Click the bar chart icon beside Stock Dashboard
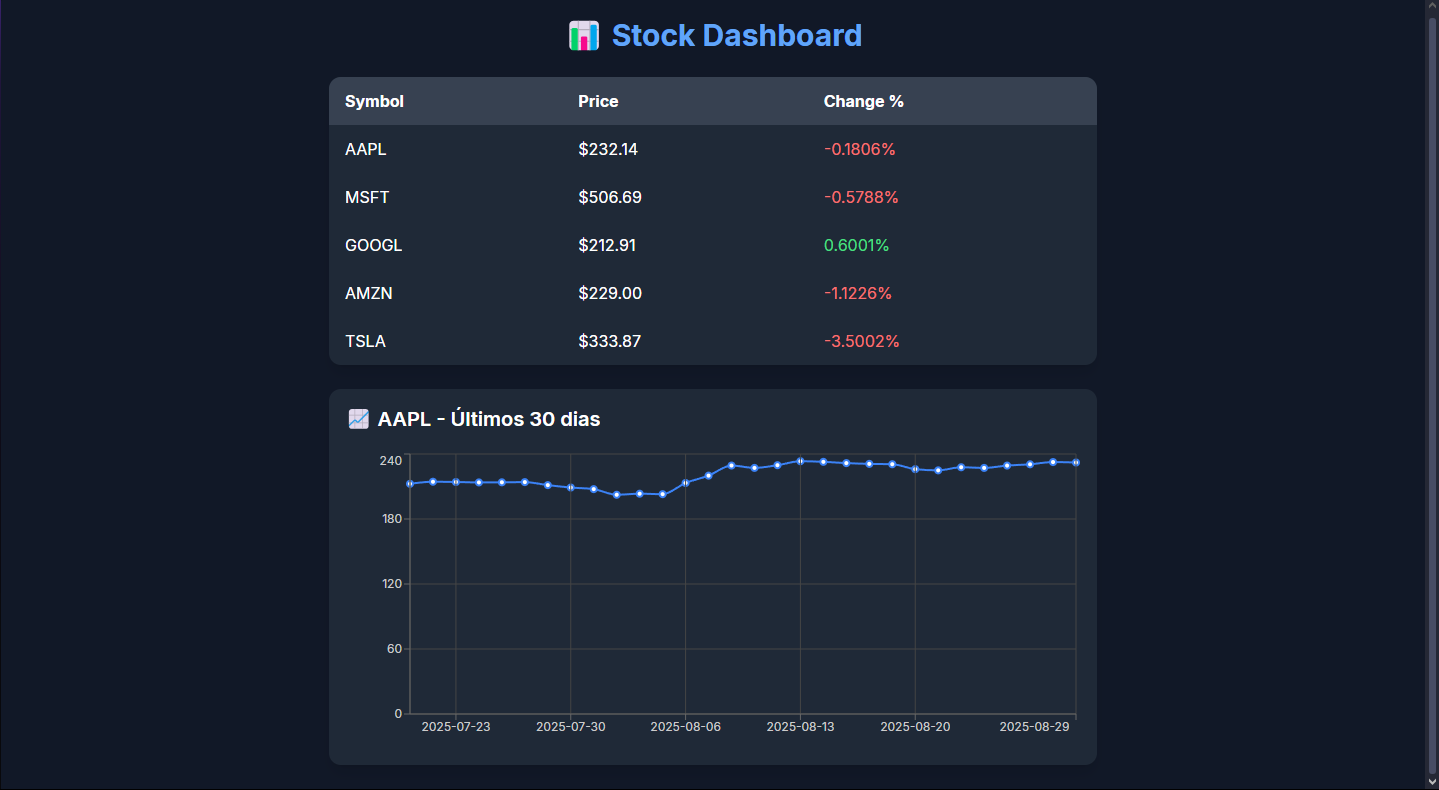1439x790 pixels. click(583, 36)
